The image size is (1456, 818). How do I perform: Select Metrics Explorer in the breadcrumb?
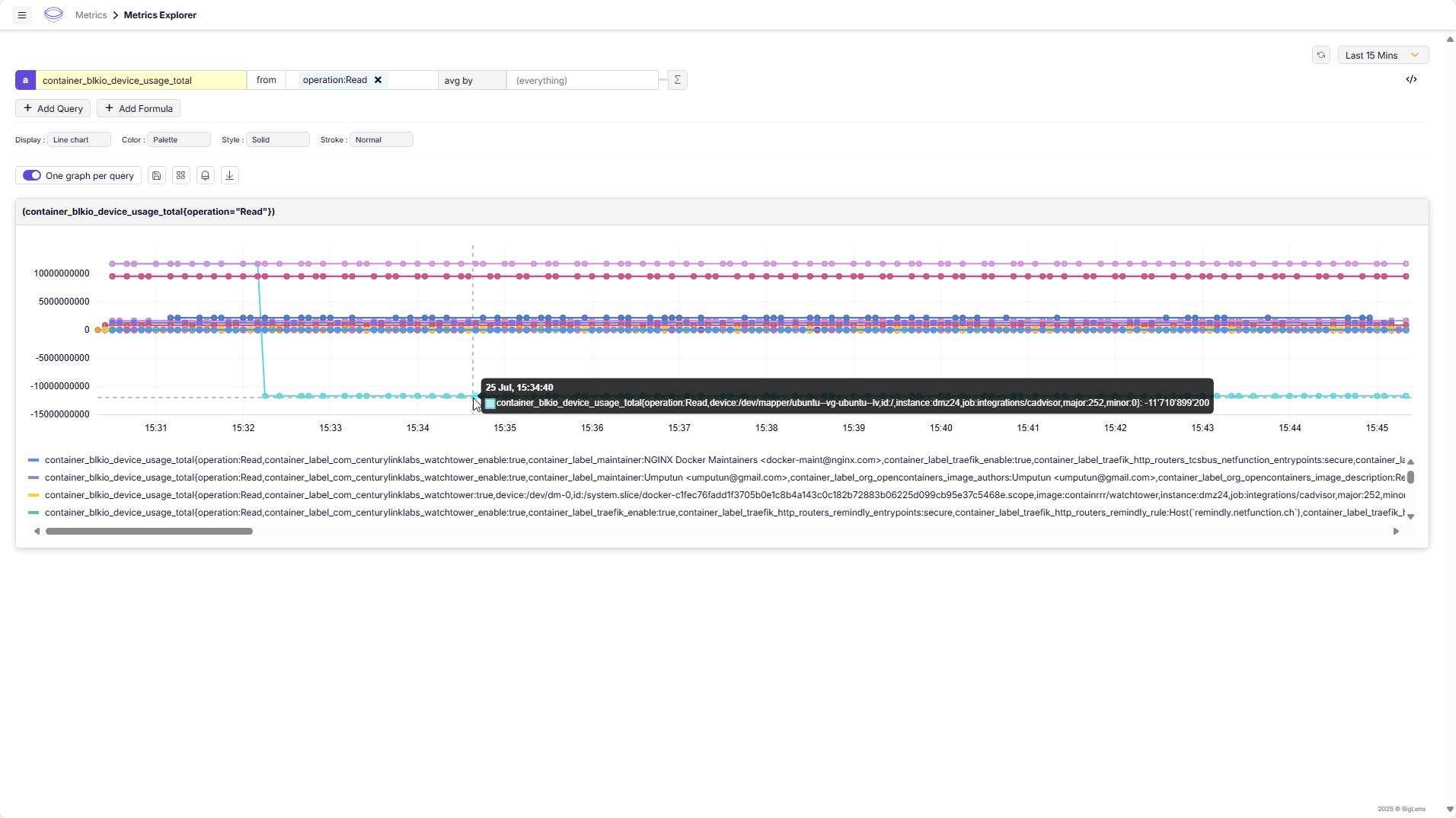click(160, 14)
